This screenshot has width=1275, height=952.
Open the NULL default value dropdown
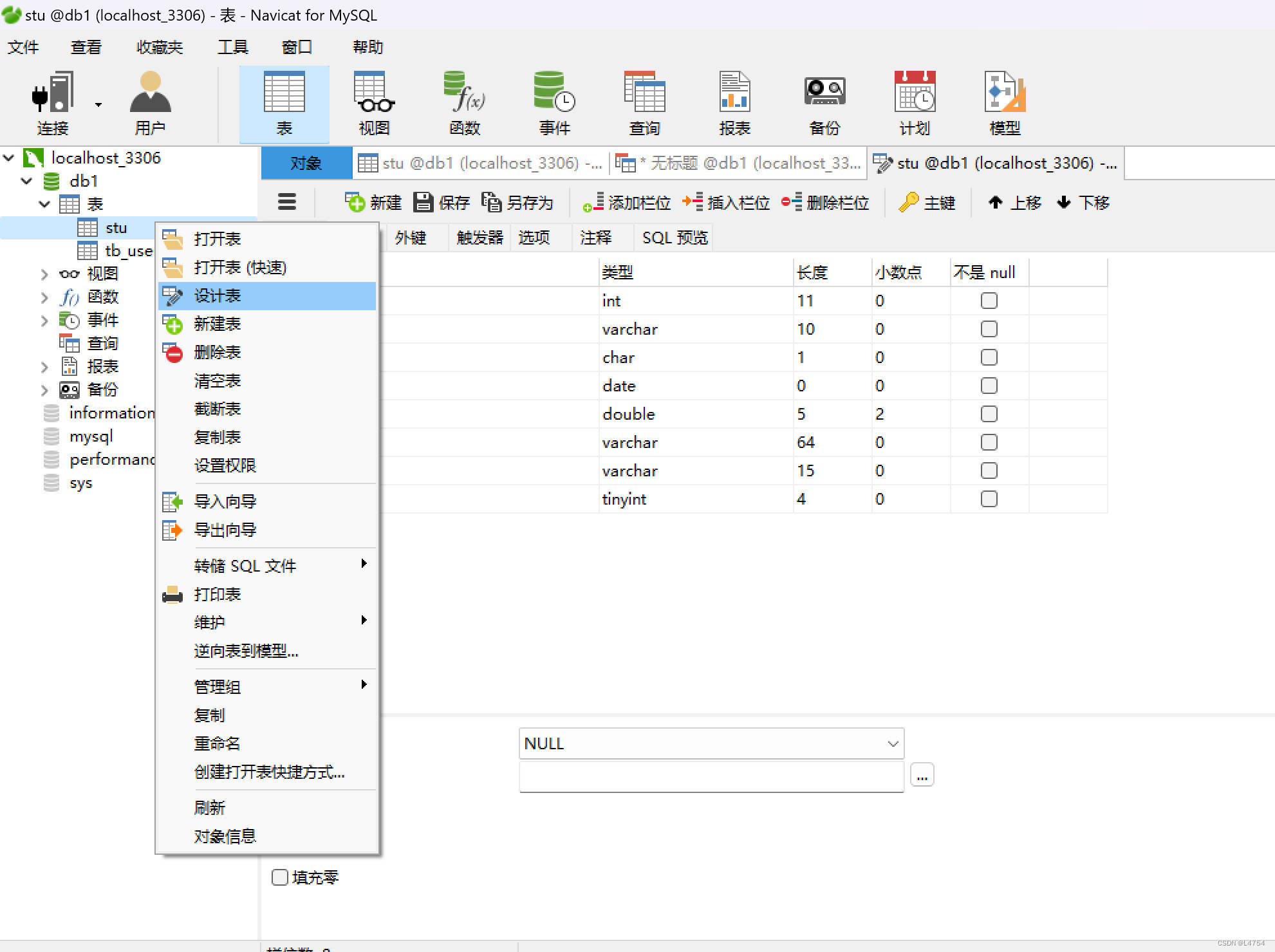click(893, 743)
